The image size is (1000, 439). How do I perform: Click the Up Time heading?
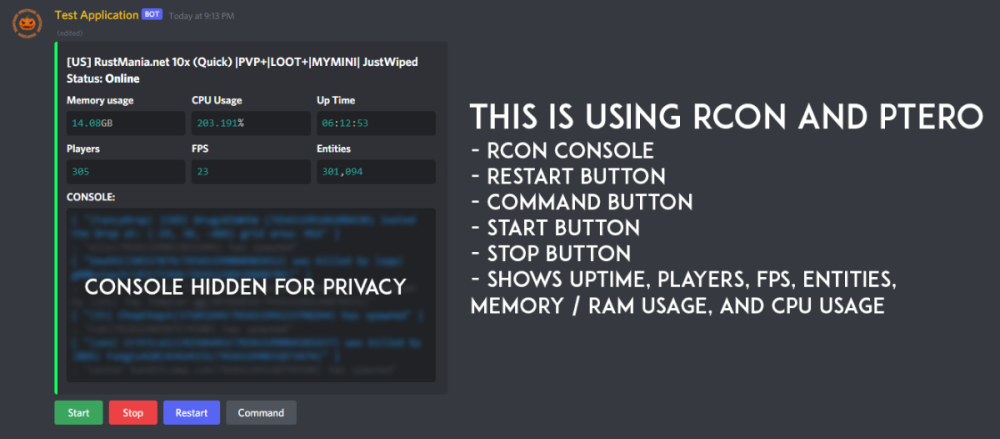tap(336, 100)
